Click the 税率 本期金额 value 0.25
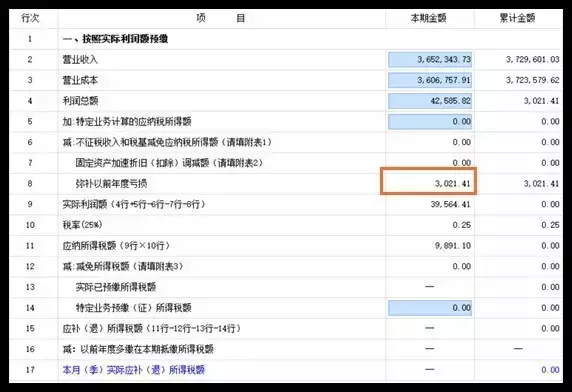The image size is (572, 392). (462, 225)
